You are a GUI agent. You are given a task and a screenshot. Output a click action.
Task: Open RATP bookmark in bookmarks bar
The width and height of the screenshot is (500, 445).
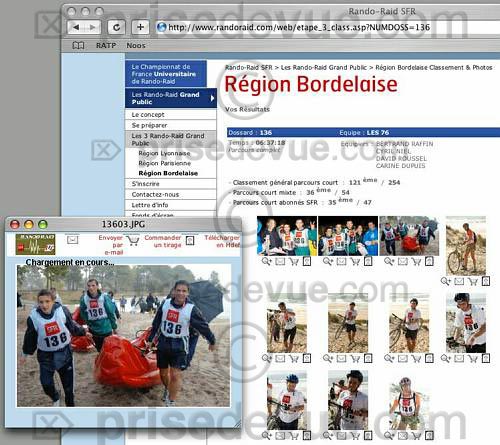(x=106, y=45)
